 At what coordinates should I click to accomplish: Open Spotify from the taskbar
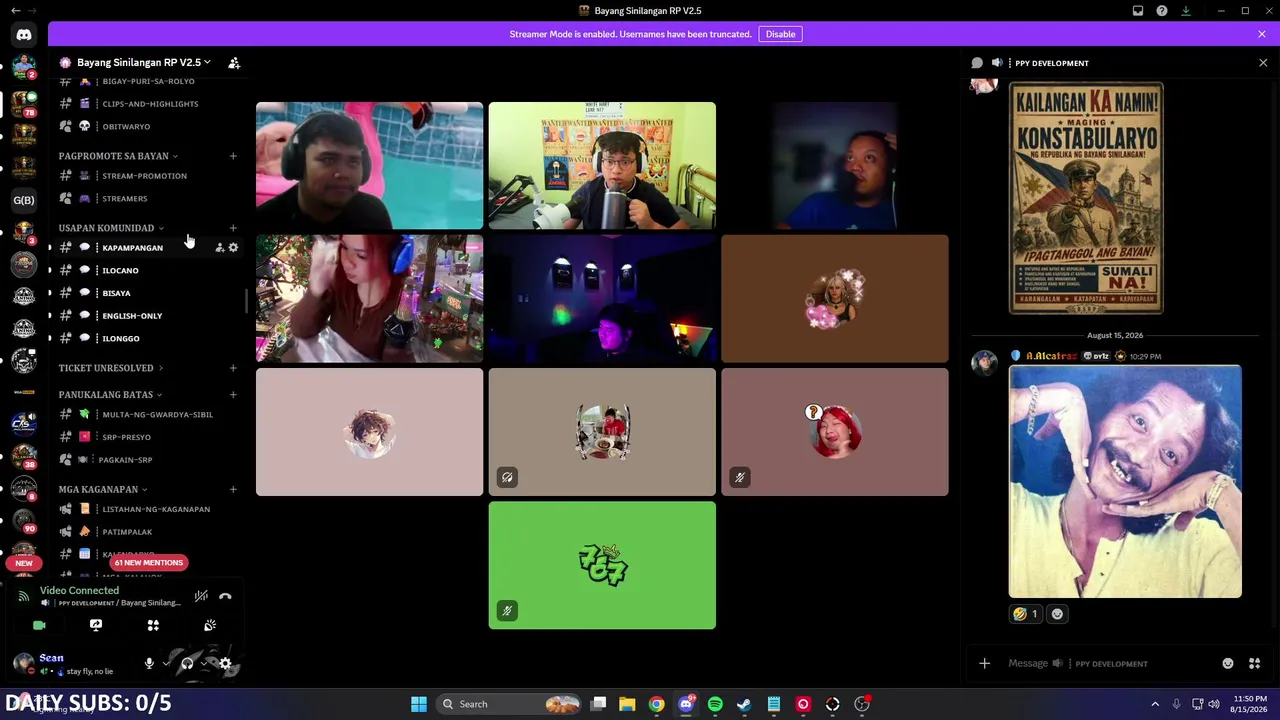(715, 704)
